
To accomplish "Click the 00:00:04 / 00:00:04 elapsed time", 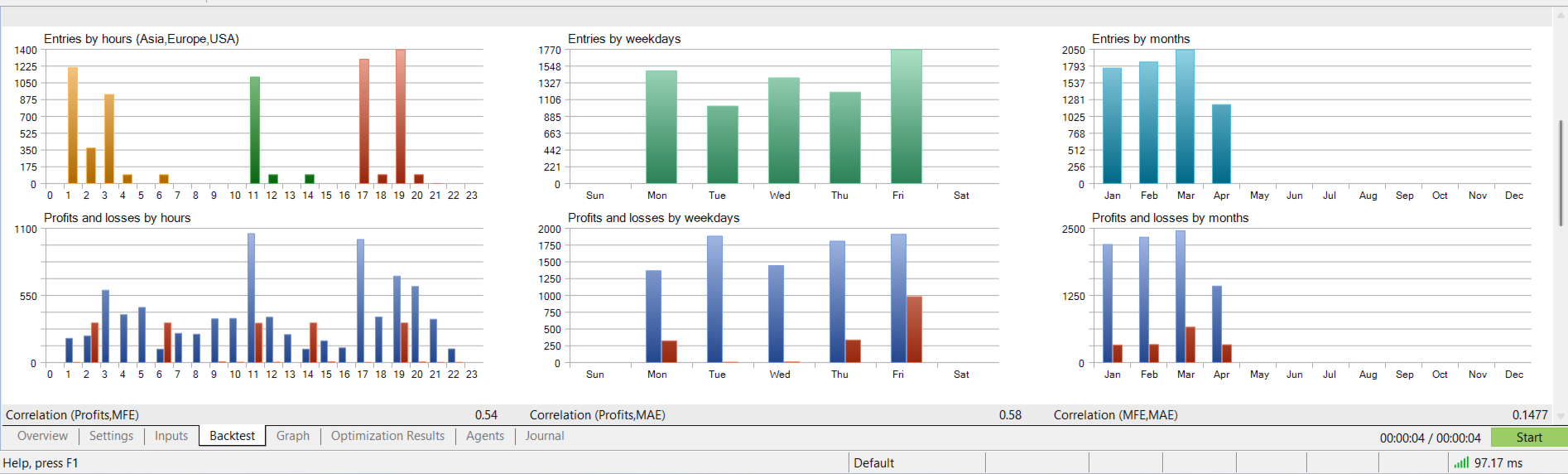I will coord(1430,438).
